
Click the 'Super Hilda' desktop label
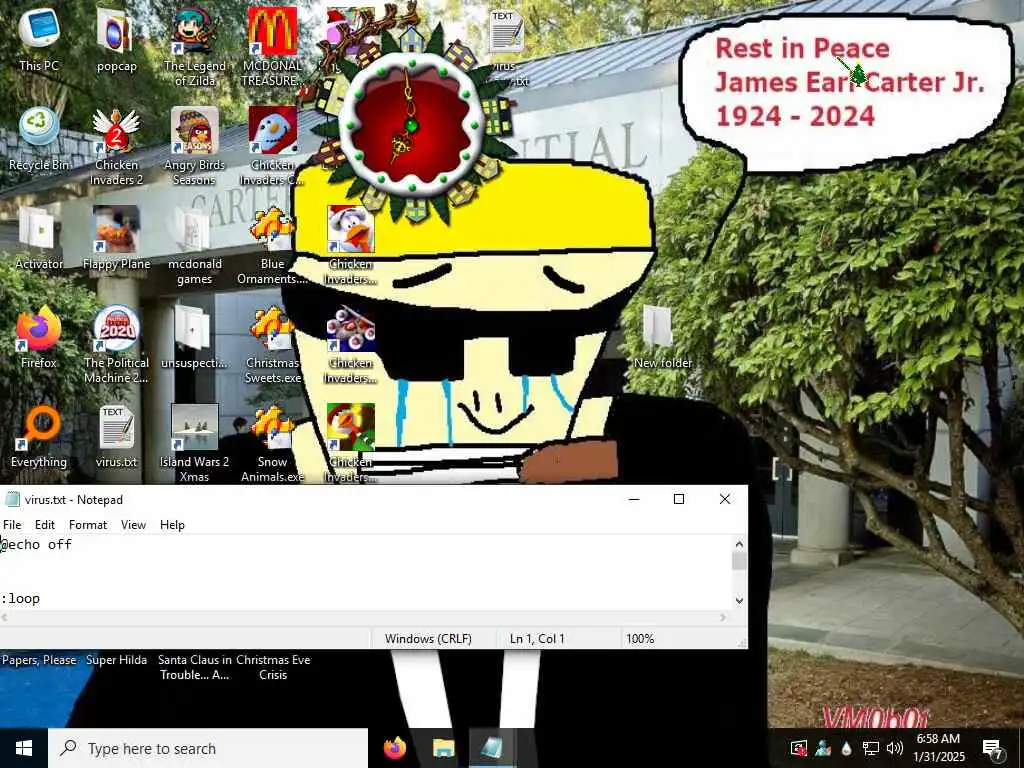(x=116, y=660)
